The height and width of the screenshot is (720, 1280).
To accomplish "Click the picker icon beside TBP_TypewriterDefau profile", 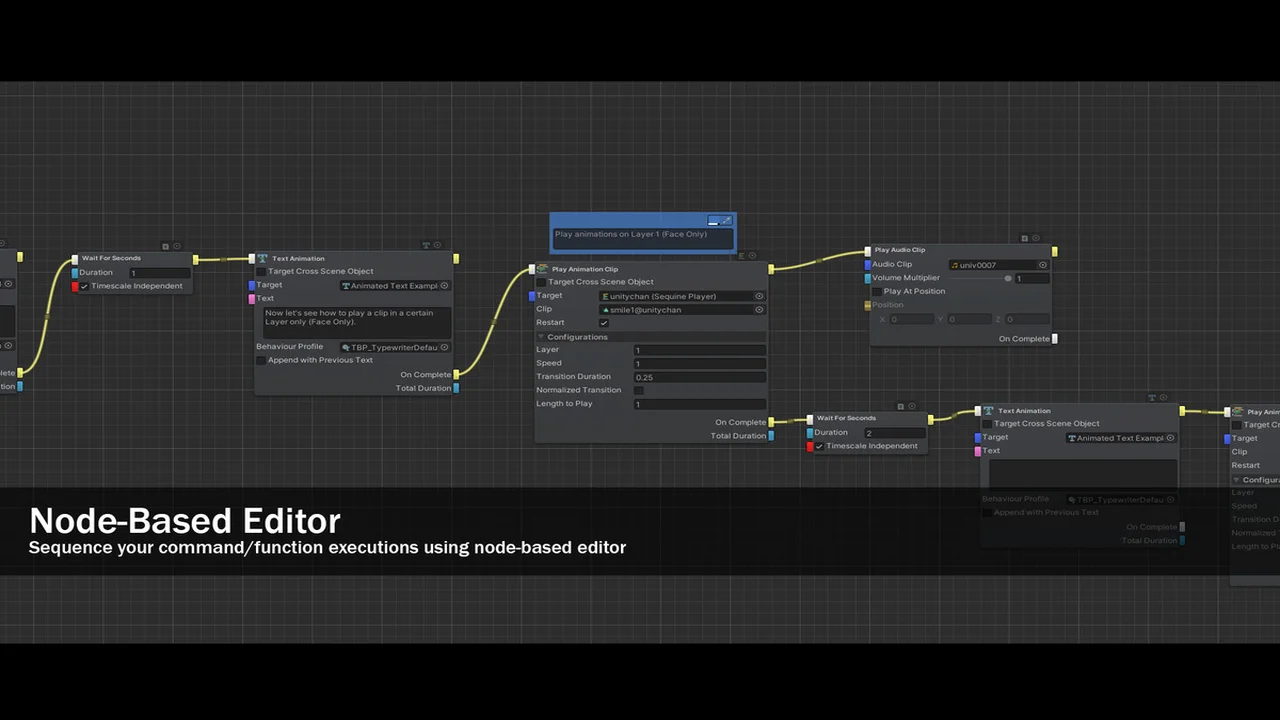I will pos(444,347).
